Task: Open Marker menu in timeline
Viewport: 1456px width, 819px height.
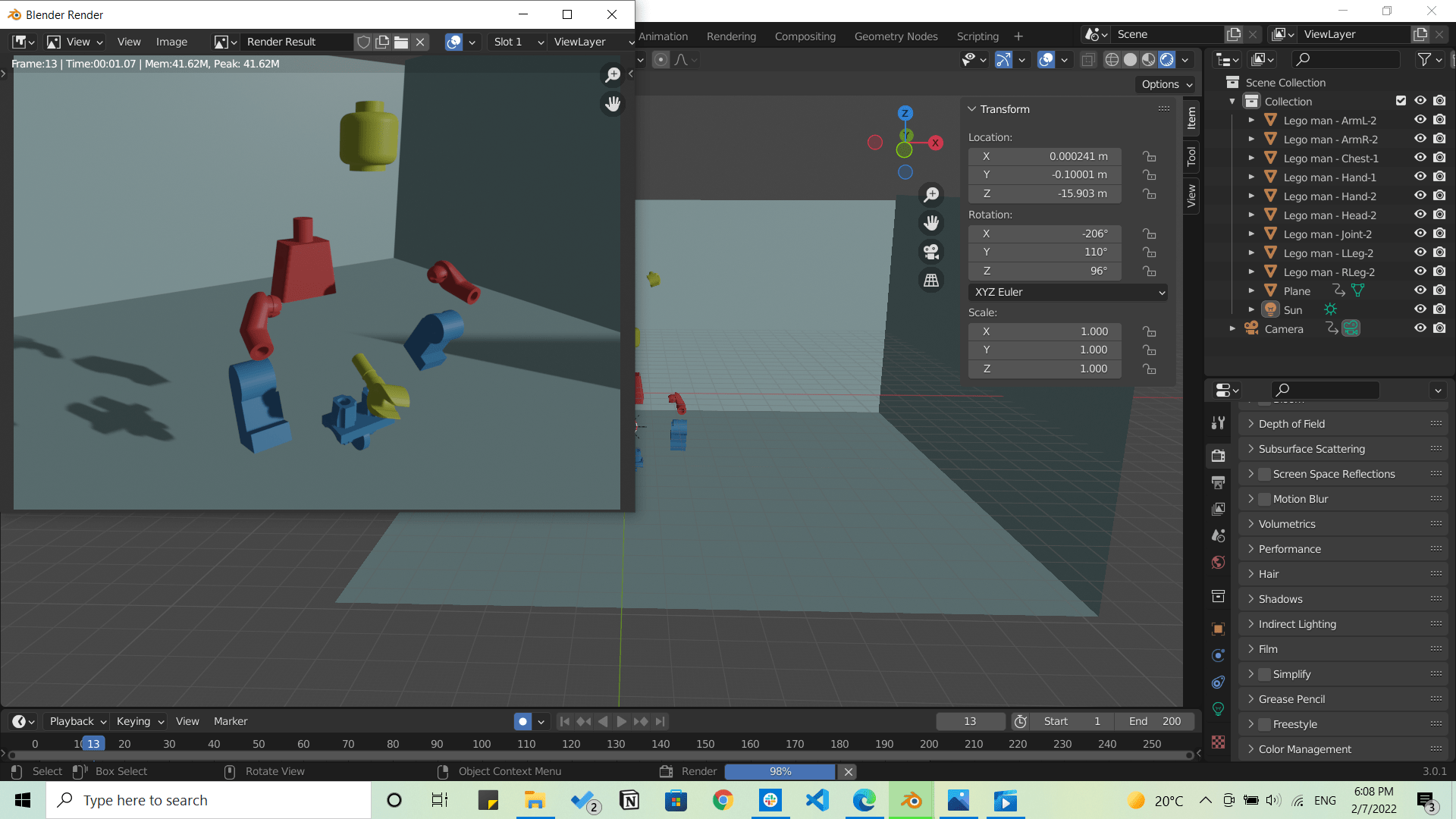Action: pyautogui.click(x=231, y=721)
